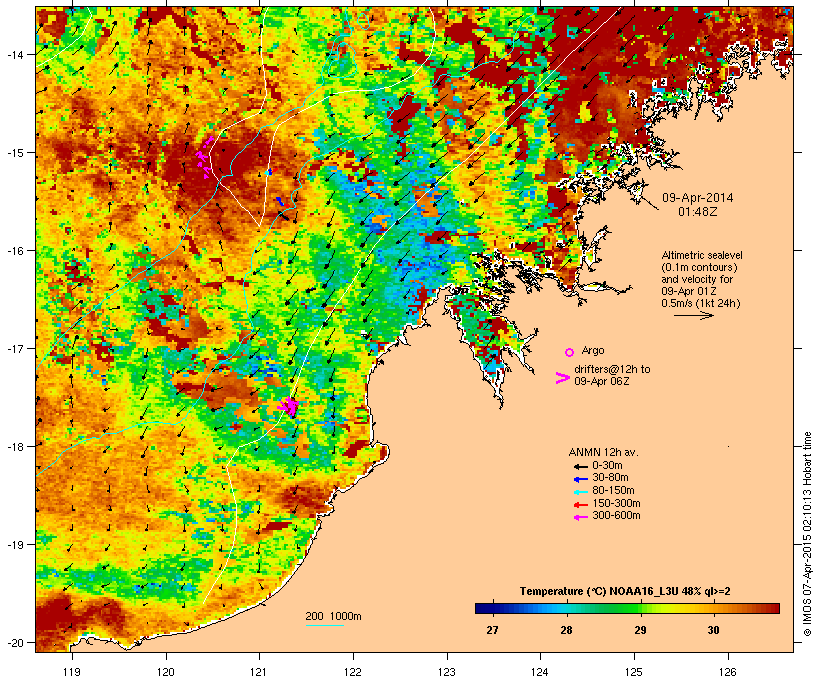Click the '0-30m' depth label

[x=607, y=466]
